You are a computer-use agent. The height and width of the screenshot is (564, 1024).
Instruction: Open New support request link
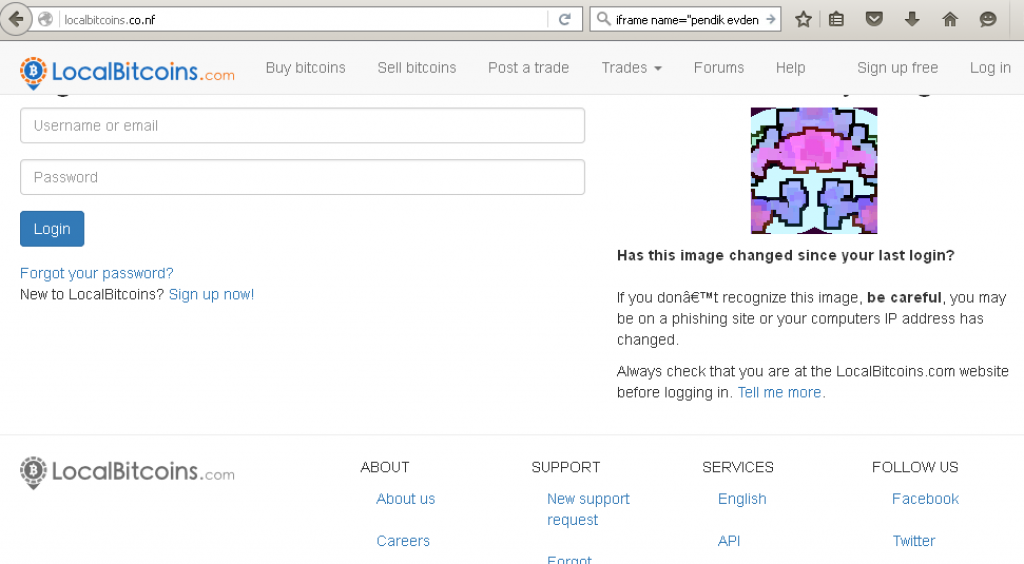tap(588, 509)
